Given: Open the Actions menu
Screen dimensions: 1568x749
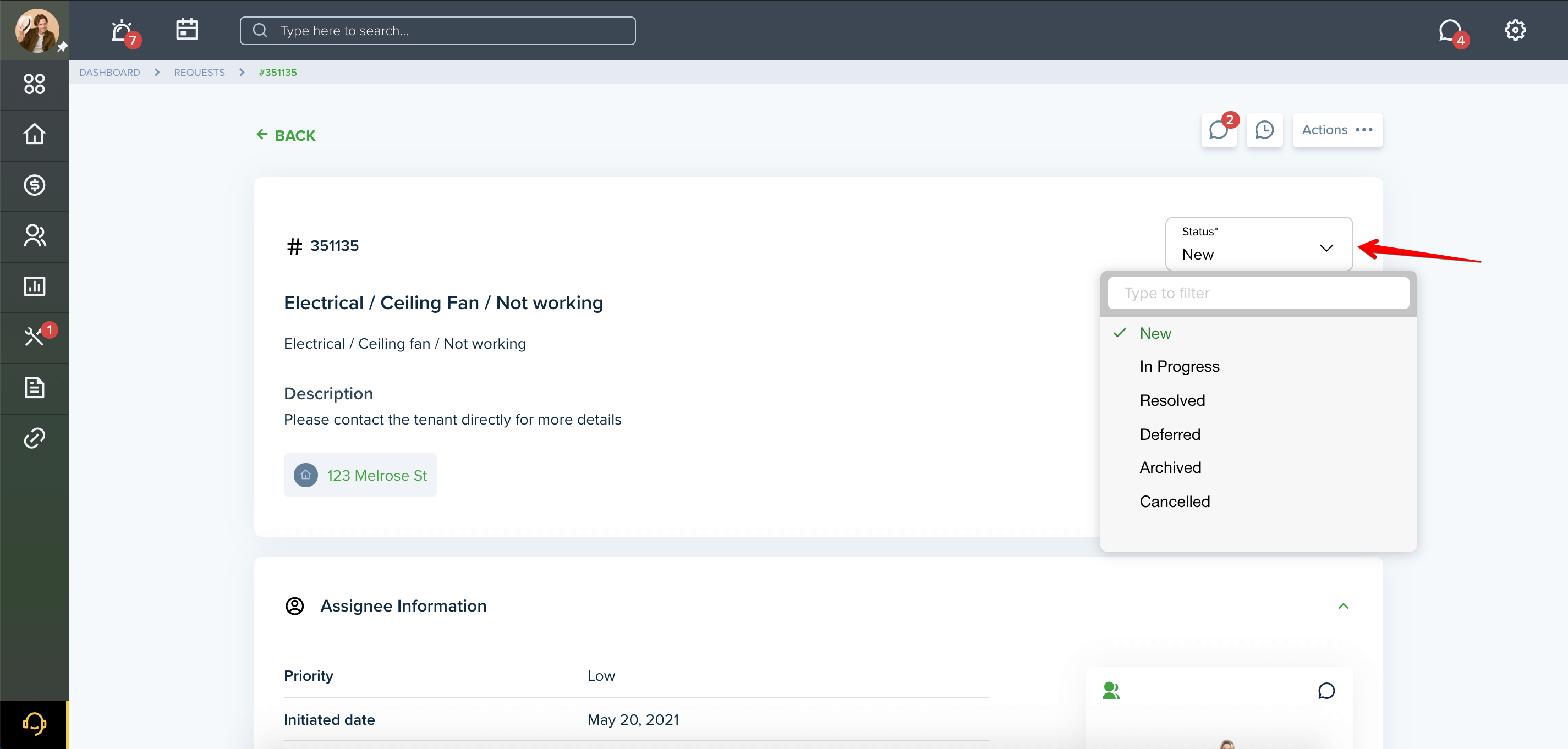Looking at the screenshot, I should click(1337, 130).
